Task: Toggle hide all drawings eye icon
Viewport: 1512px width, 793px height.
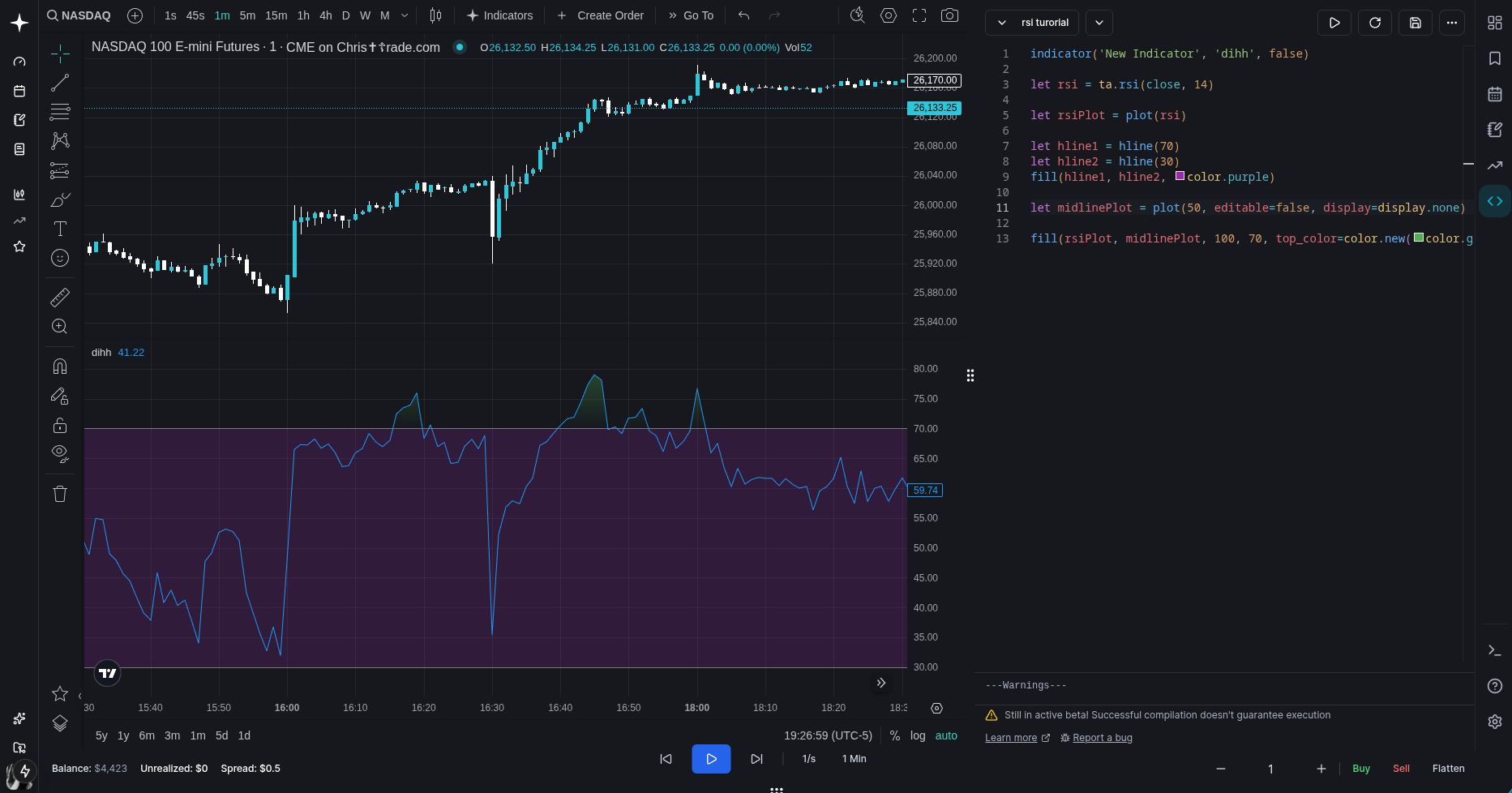Action: click(60, 452)
